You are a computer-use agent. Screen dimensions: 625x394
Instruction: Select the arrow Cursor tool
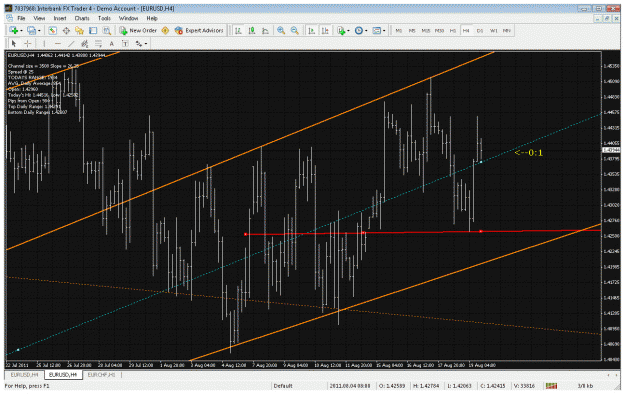(14, 43)
